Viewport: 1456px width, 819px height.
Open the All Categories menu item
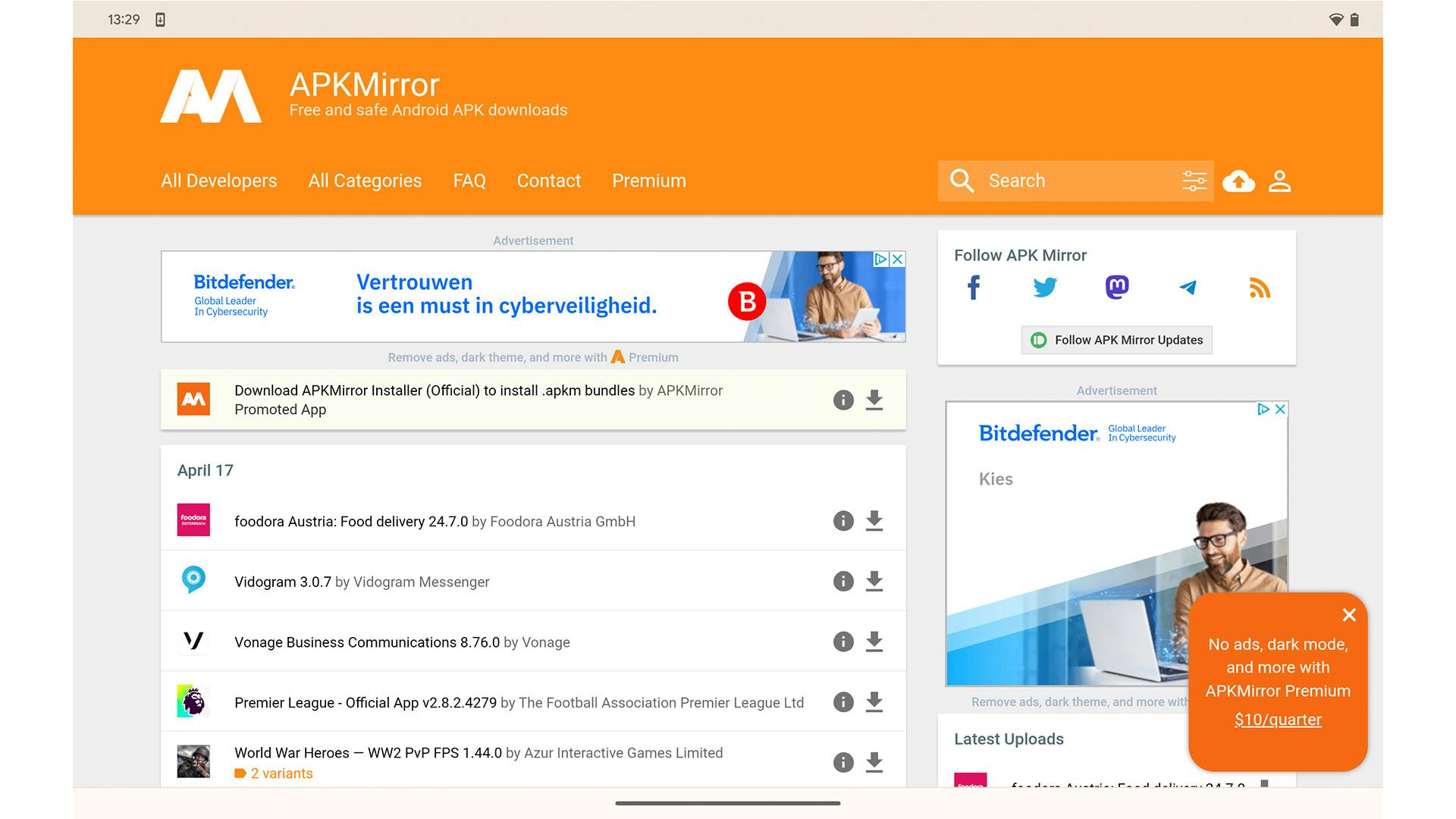(x=365, y=180)
